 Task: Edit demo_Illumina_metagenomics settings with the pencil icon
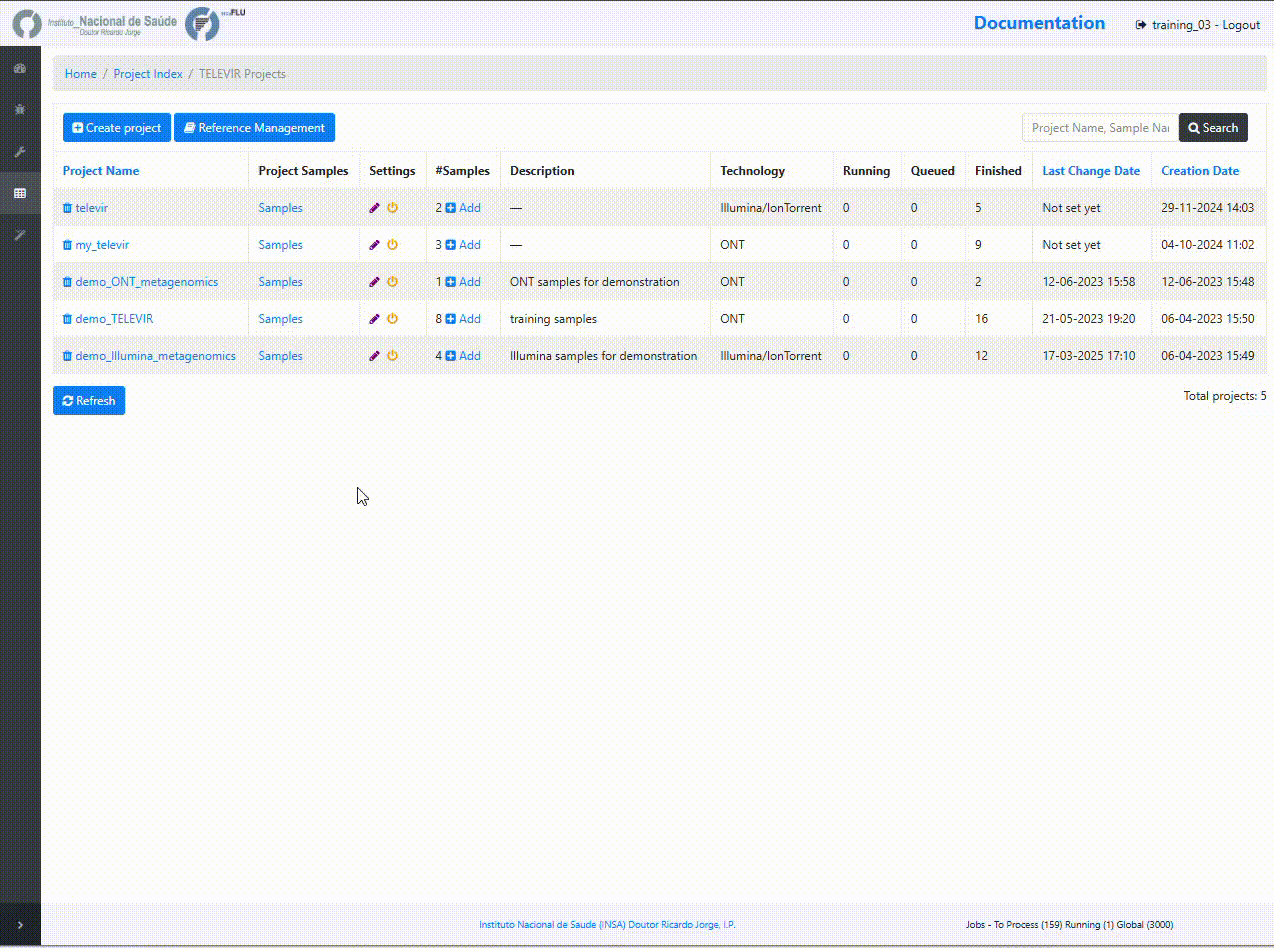[x=375, y=356]
